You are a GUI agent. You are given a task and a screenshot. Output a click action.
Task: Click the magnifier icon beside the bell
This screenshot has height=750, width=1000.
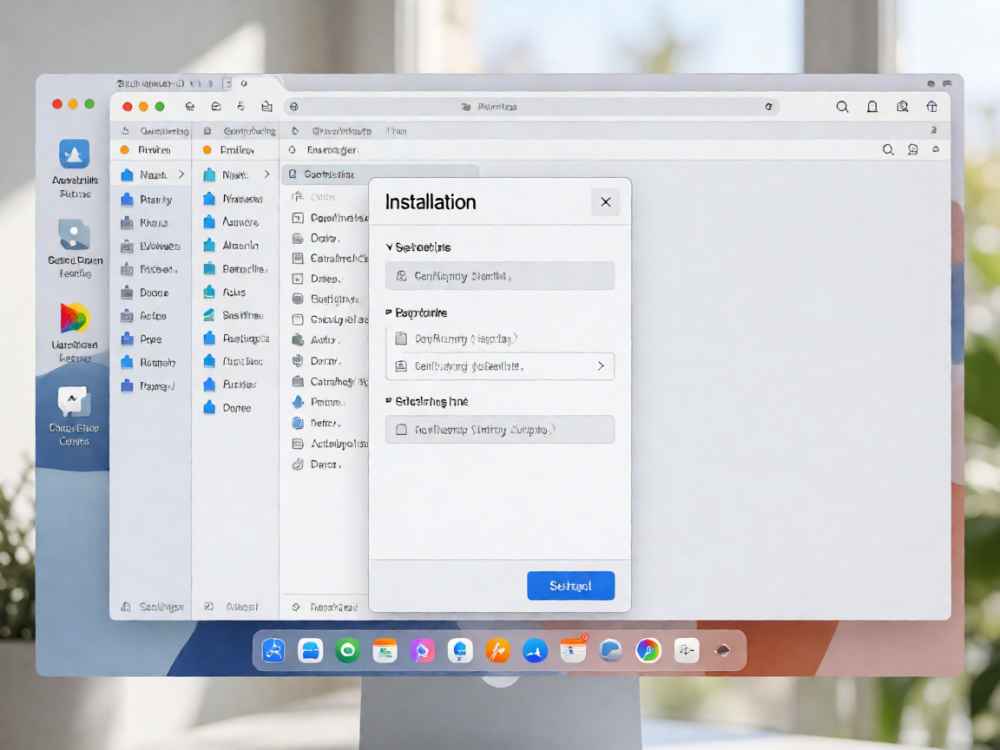point(842,107)
